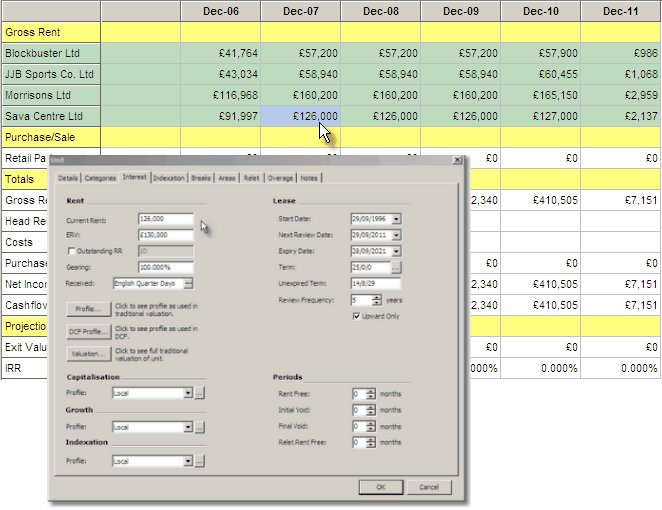Uncheck the Upward Only checkbox
The width and height of the screenshot is (662, 510).
356,316
